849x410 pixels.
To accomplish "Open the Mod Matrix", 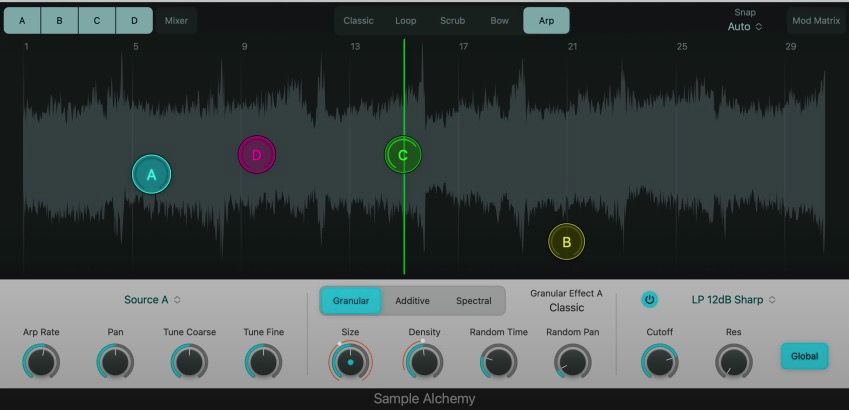I will click(x=815, y=20).
